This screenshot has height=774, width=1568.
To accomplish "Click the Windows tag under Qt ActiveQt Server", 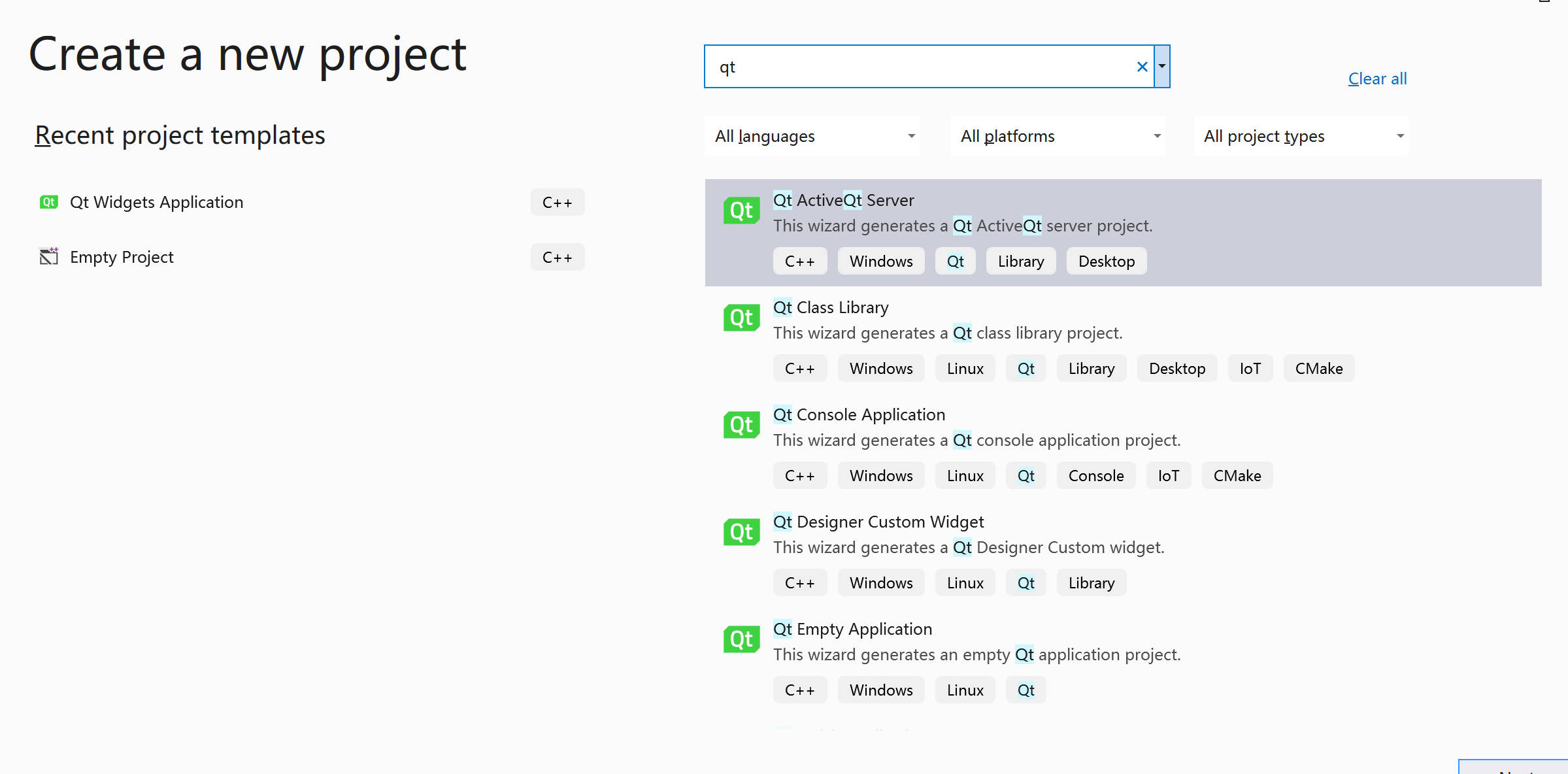I will (x=881, y=261).
